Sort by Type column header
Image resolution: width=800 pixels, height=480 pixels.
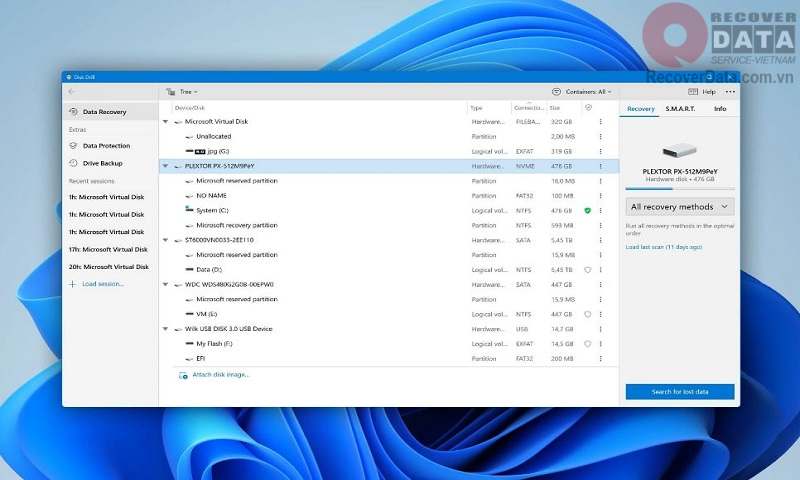pos(476,108)
